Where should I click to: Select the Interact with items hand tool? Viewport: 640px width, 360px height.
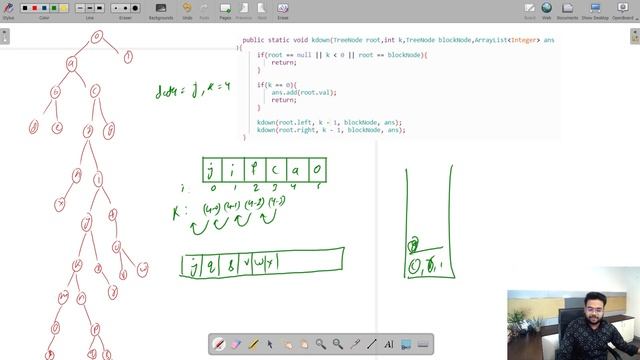point(287,344)
